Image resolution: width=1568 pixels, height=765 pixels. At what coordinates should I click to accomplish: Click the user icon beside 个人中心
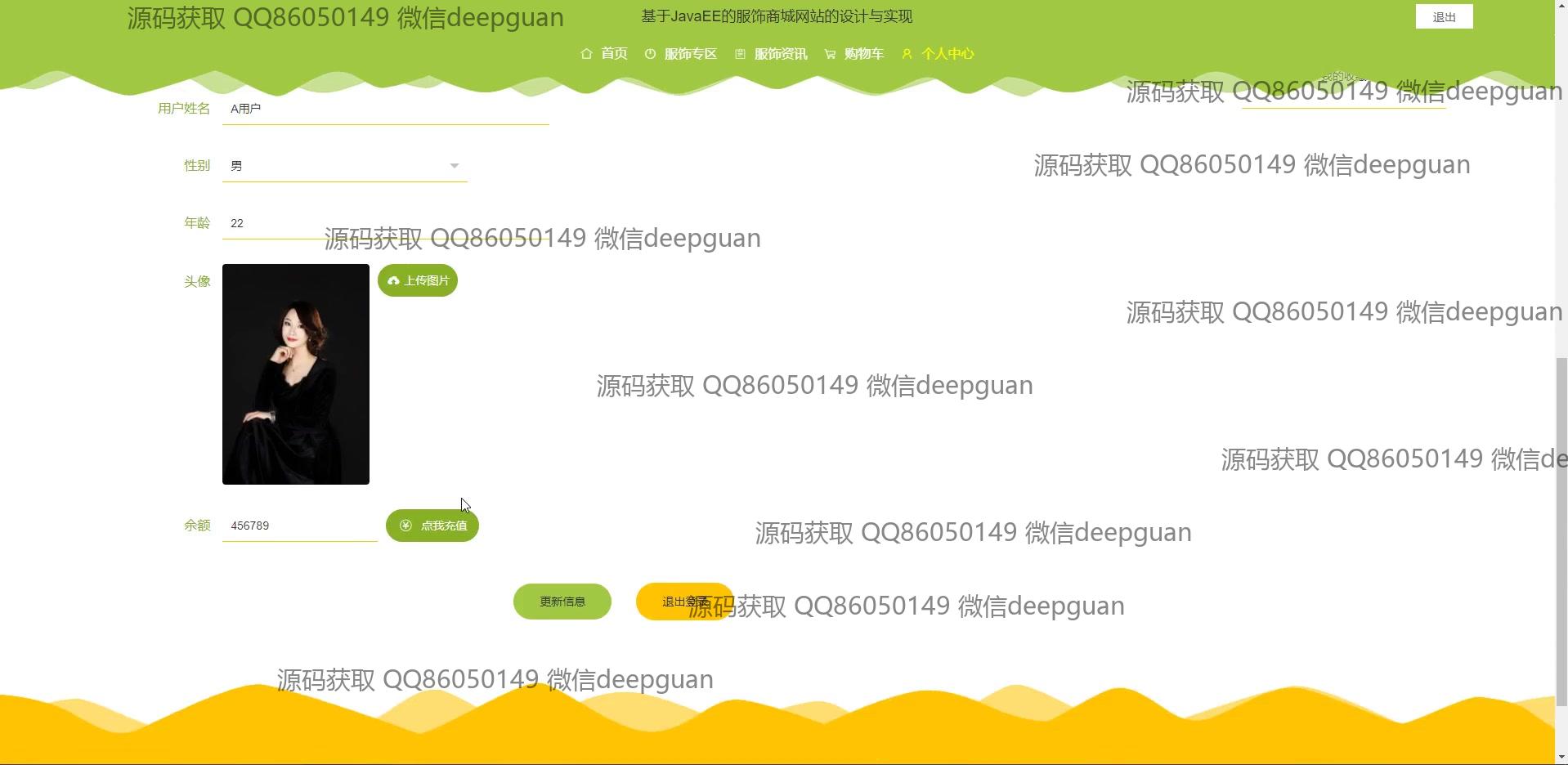click(907, 54)
